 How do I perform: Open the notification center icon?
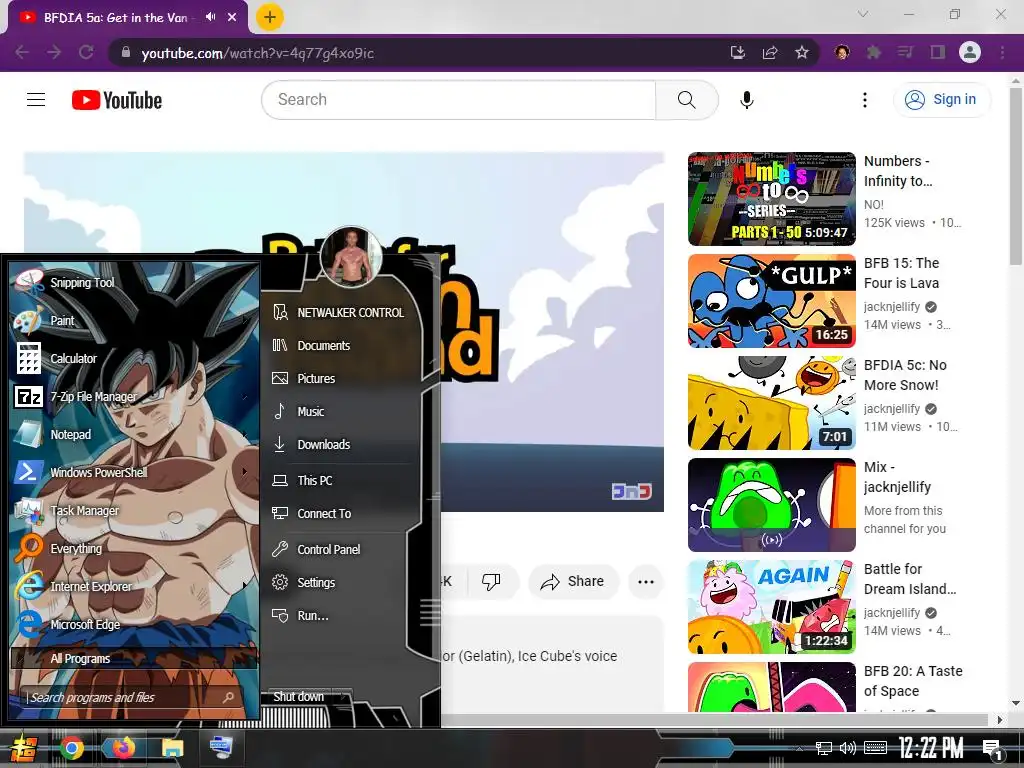[993, 749]
